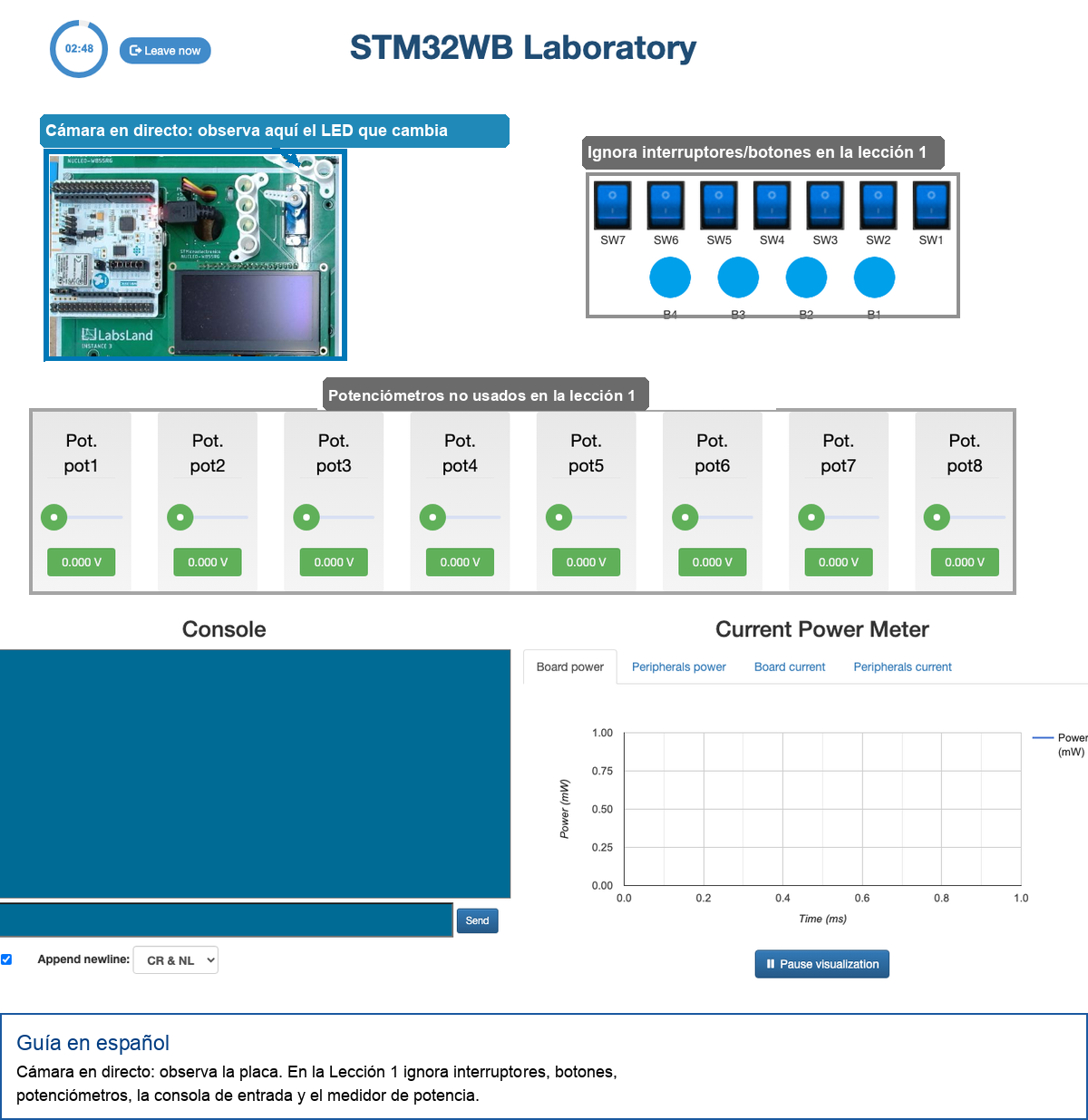This screenshot has width=1088, height=1120.
Task: Switch to Peripherals power tab
Action: (679, 667)
